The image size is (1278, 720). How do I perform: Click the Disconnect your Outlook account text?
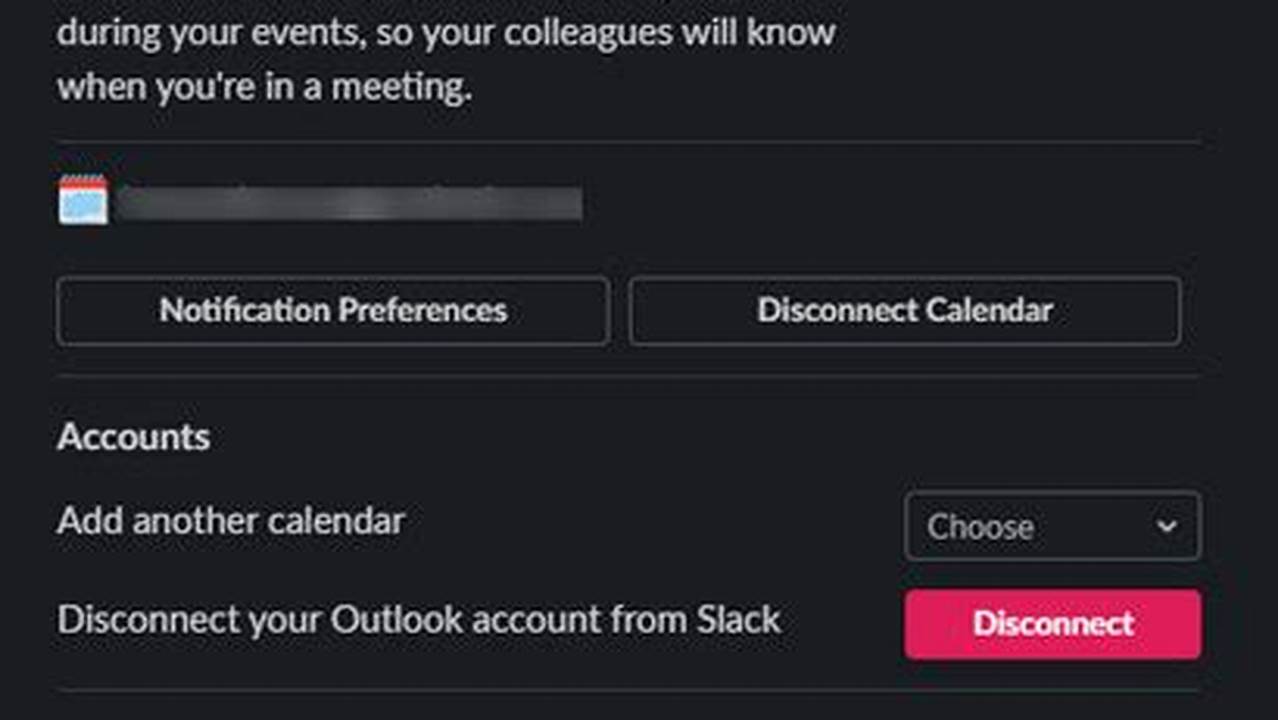[419, 620]
